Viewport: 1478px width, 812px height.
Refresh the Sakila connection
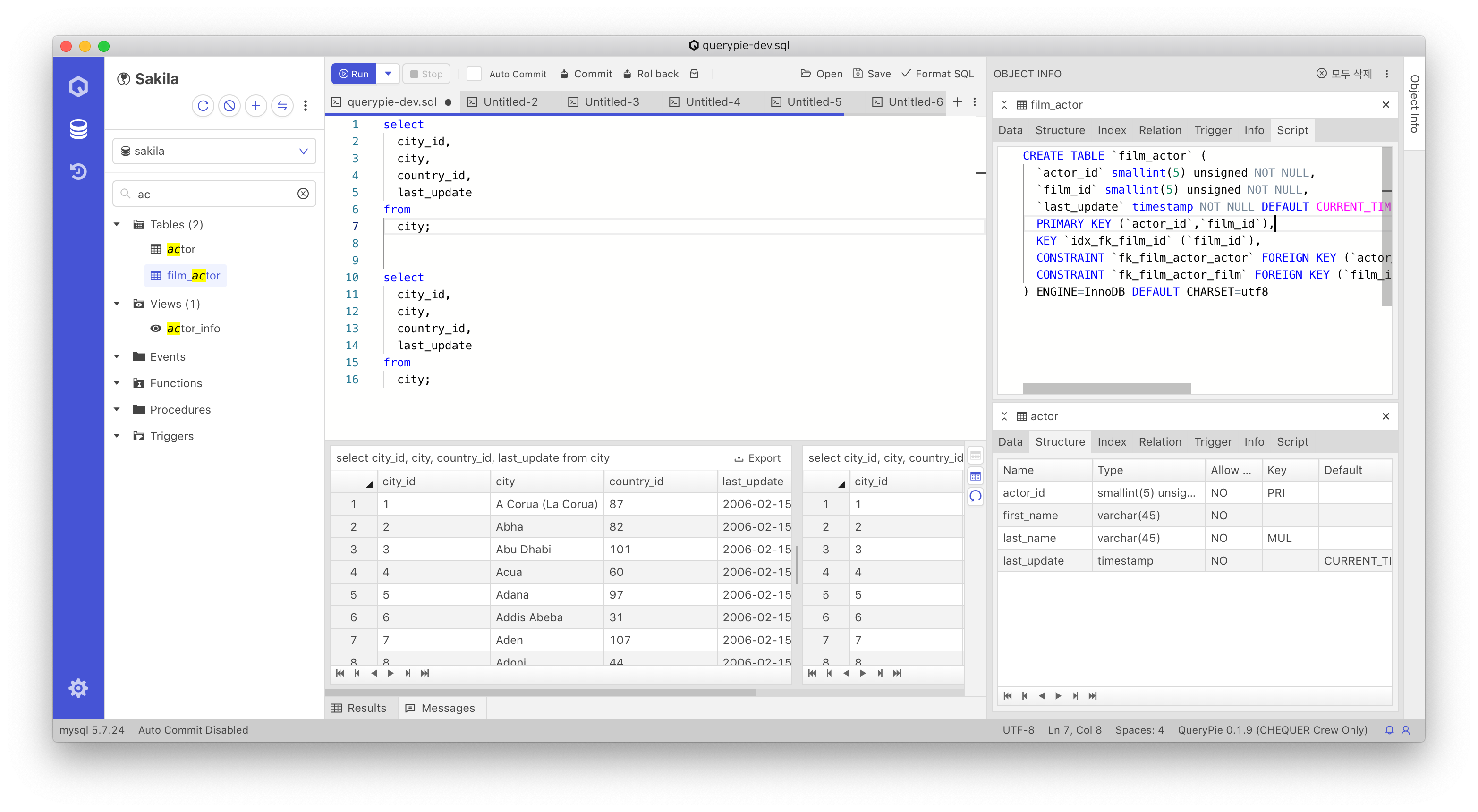(203, 106)
